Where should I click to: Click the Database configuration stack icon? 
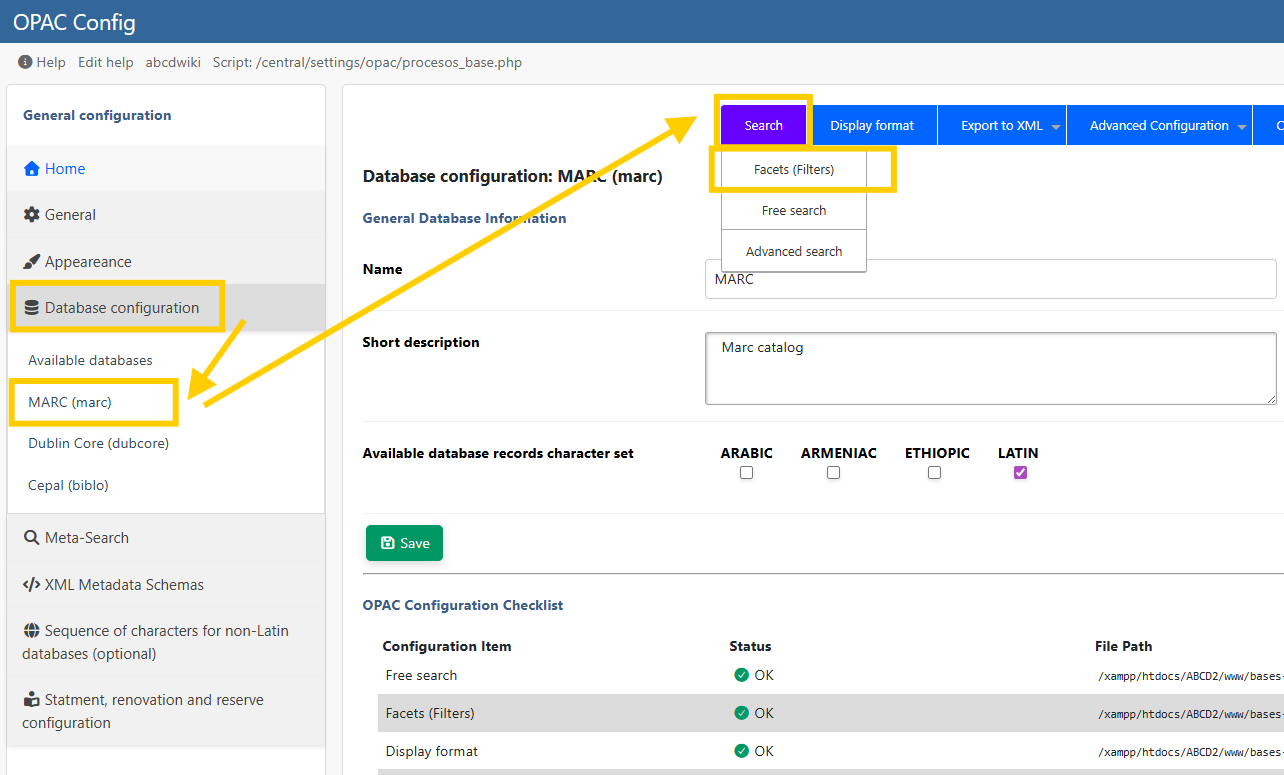32,308
